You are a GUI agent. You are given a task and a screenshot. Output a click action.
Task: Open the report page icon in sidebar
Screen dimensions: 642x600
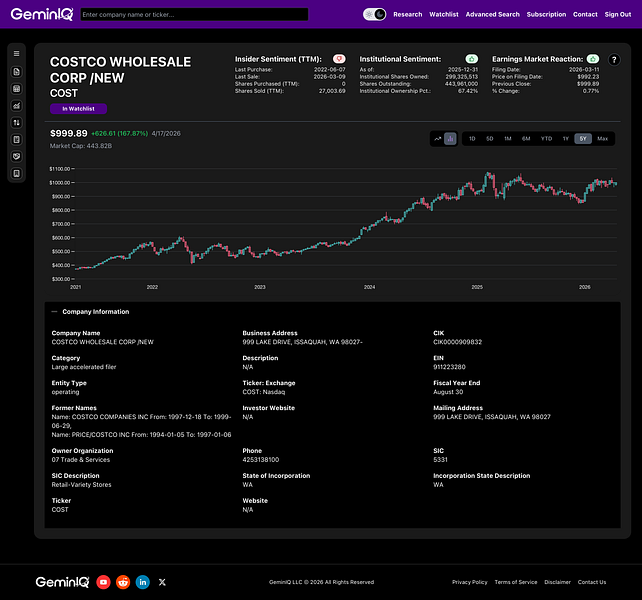[16, 140]
